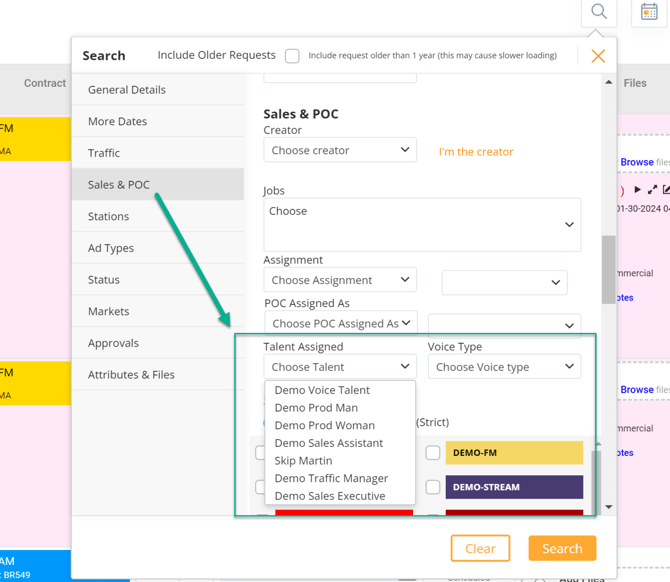This screenshot has height=582, width=670.
Task: Select Demo Voice Talent from list
Action: 340,390
